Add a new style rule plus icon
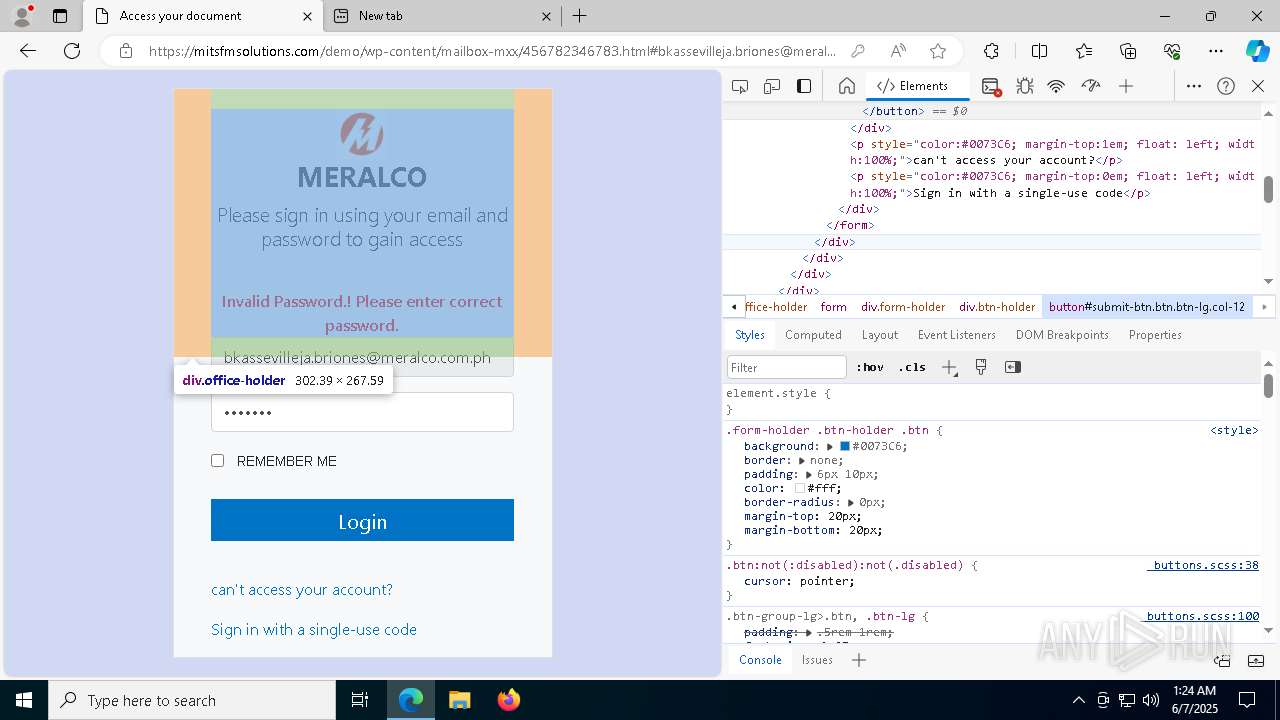This screenshot has width=1280, height=720. pos(949,367)
